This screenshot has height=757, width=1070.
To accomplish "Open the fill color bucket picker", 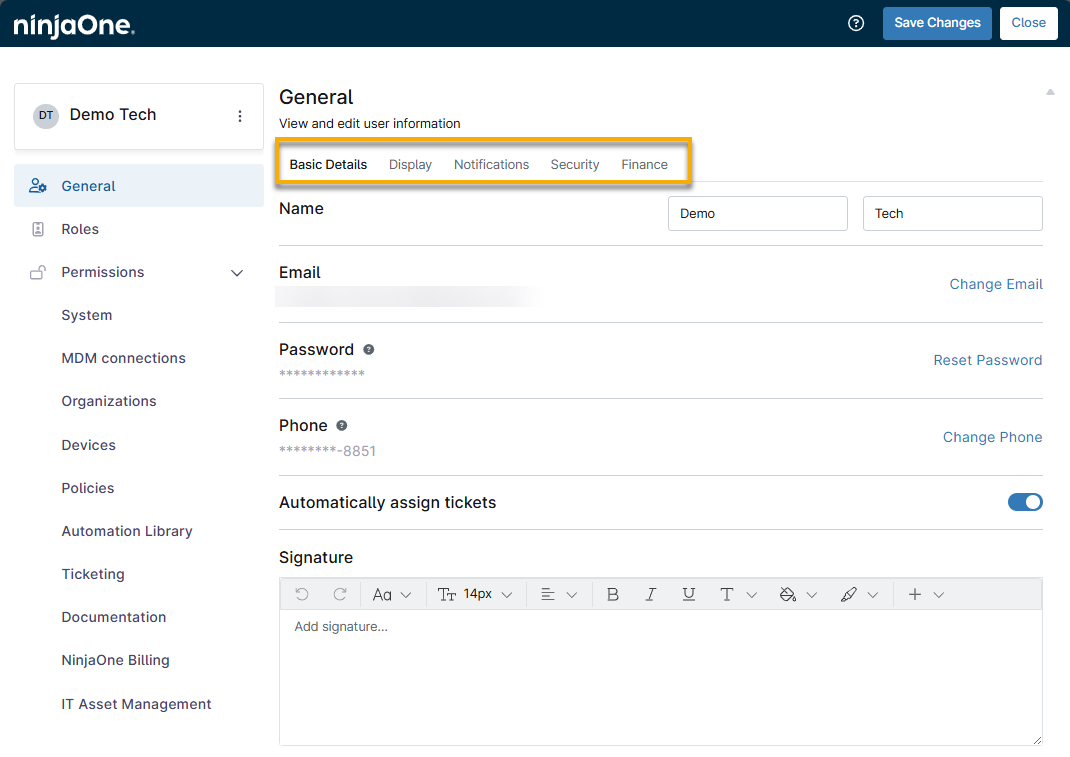I will [797, 594].
